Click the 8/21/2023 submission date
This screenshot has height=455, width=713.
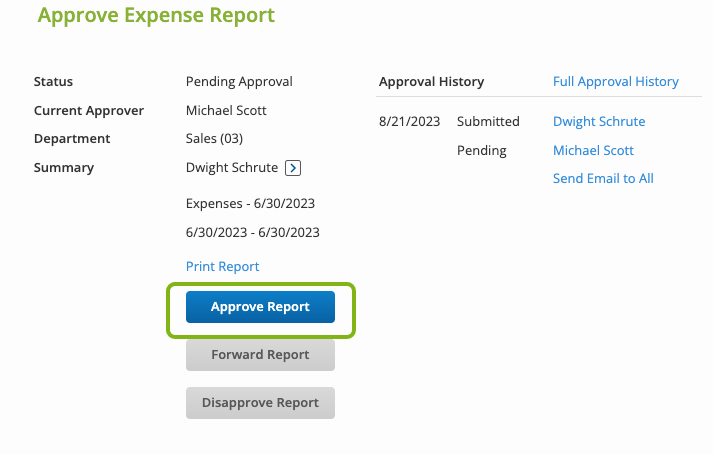[x=409, y=121]
